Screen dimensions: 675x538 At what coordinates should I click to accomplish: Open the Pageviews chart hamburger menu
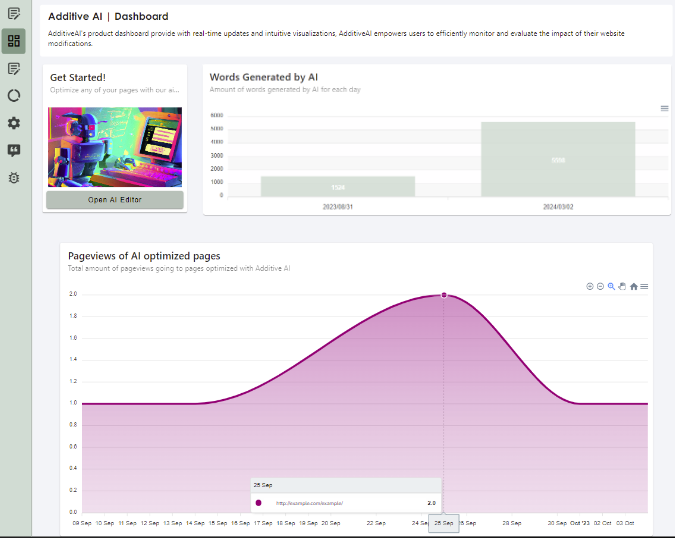coord(644,287)
